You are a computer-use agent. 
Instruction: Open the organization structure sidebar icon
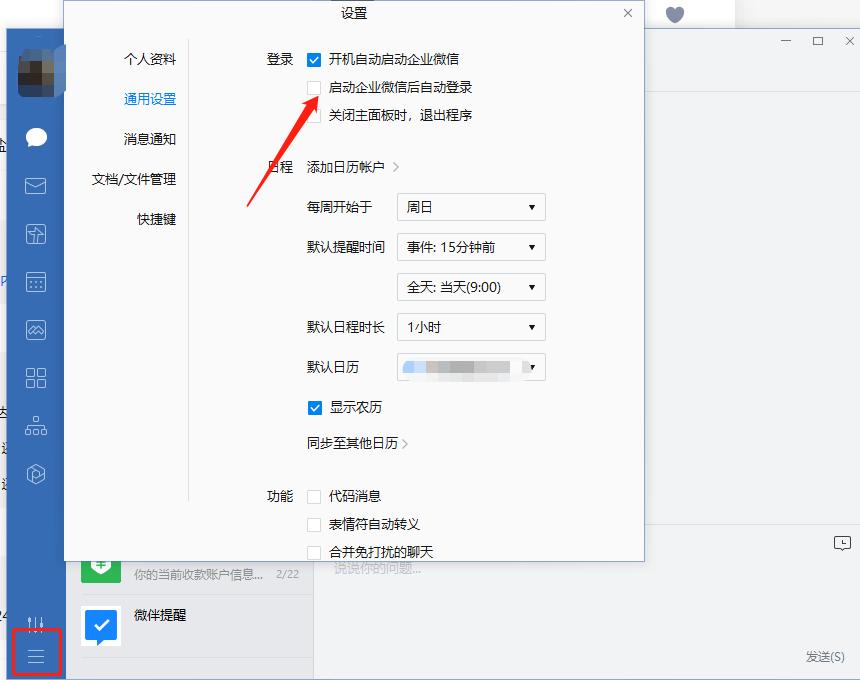click(35, 426)
